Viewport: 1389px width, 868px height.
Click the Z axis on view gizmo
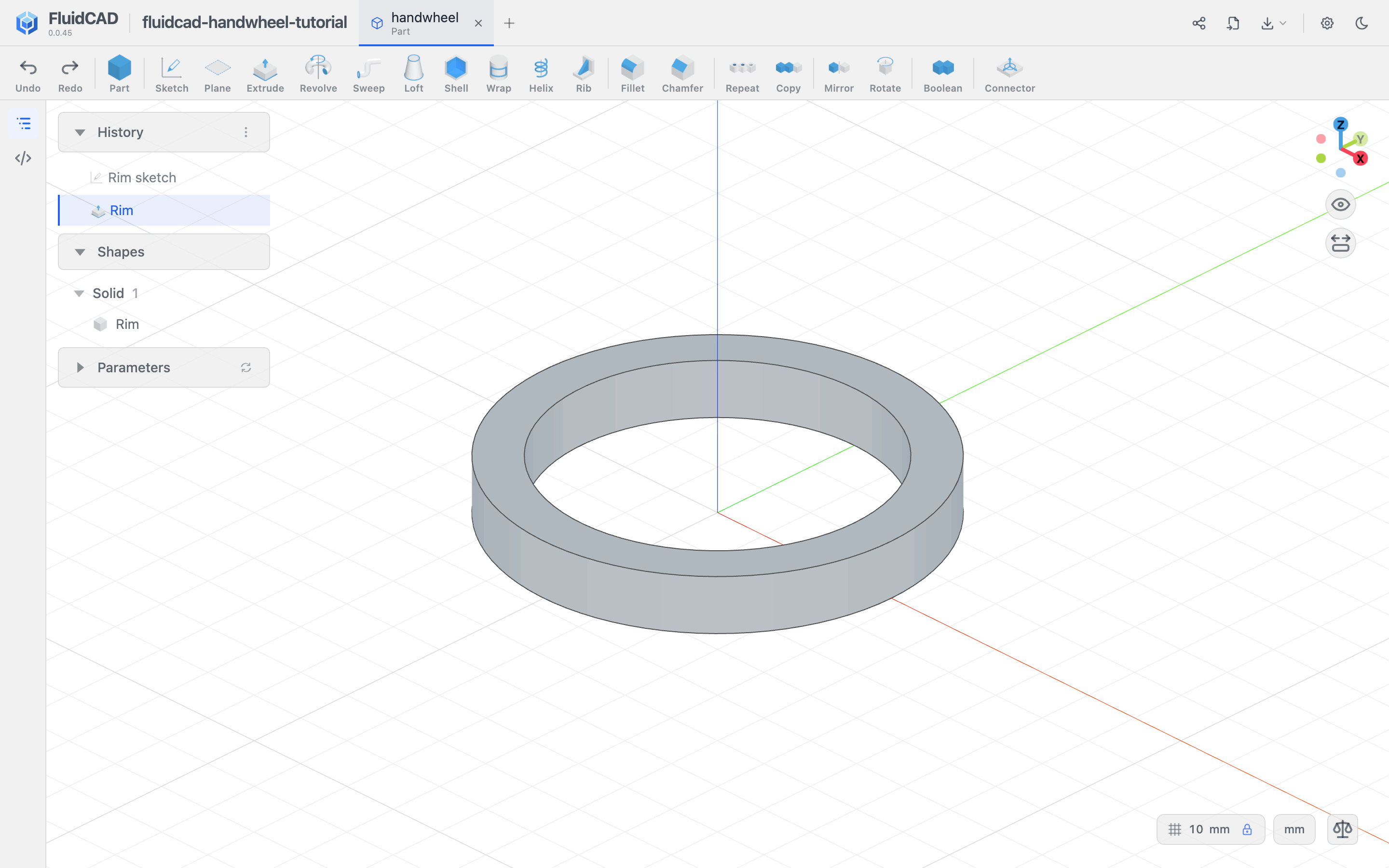click(1340, 124)
